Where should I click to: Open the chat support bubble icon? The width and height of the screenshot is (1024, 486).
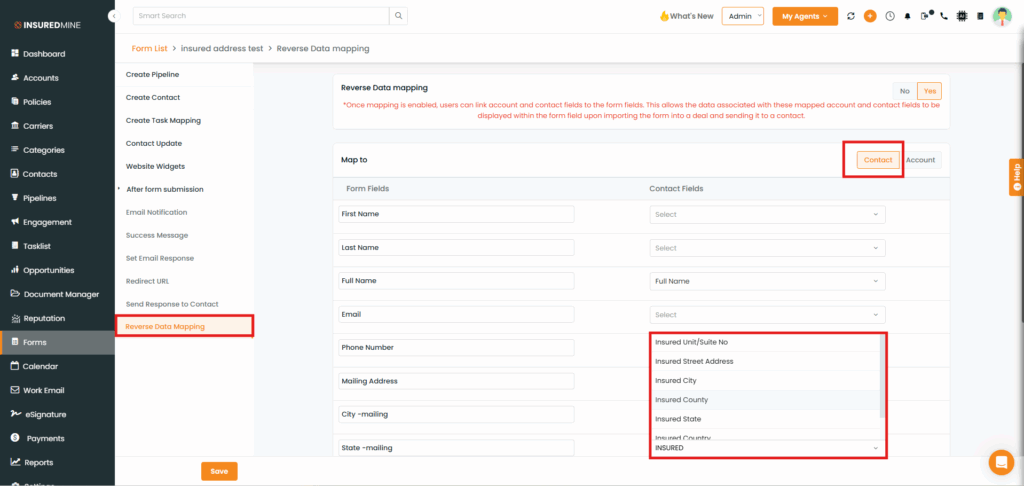point(1000,462)
